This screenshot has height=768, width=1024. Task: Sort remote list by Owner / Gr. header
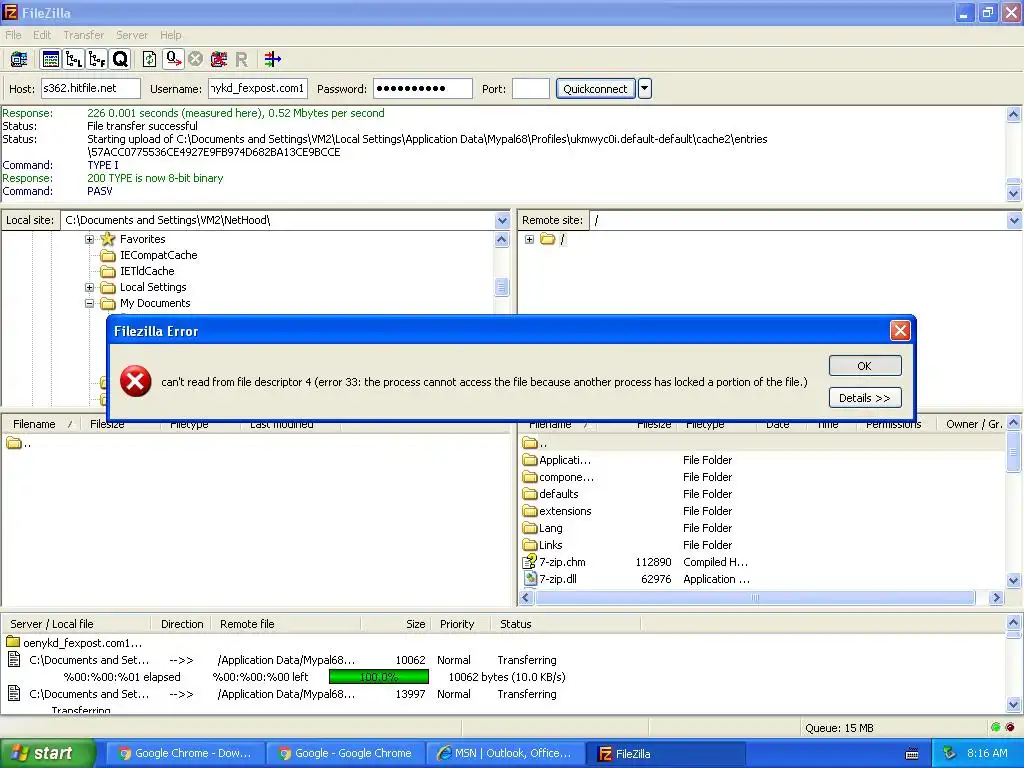pyautogui.click(x=973, y=424)
